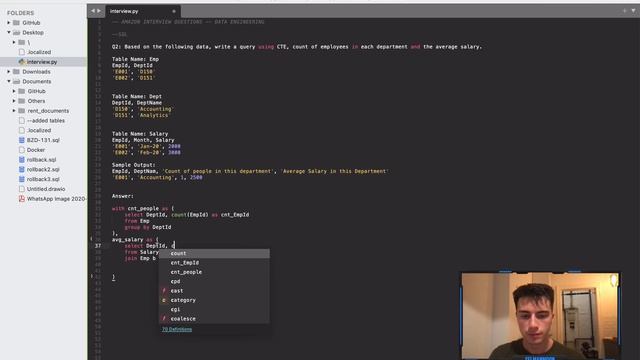Open the WhatsApp Image file
640x360 pixels.
(56, 199)
